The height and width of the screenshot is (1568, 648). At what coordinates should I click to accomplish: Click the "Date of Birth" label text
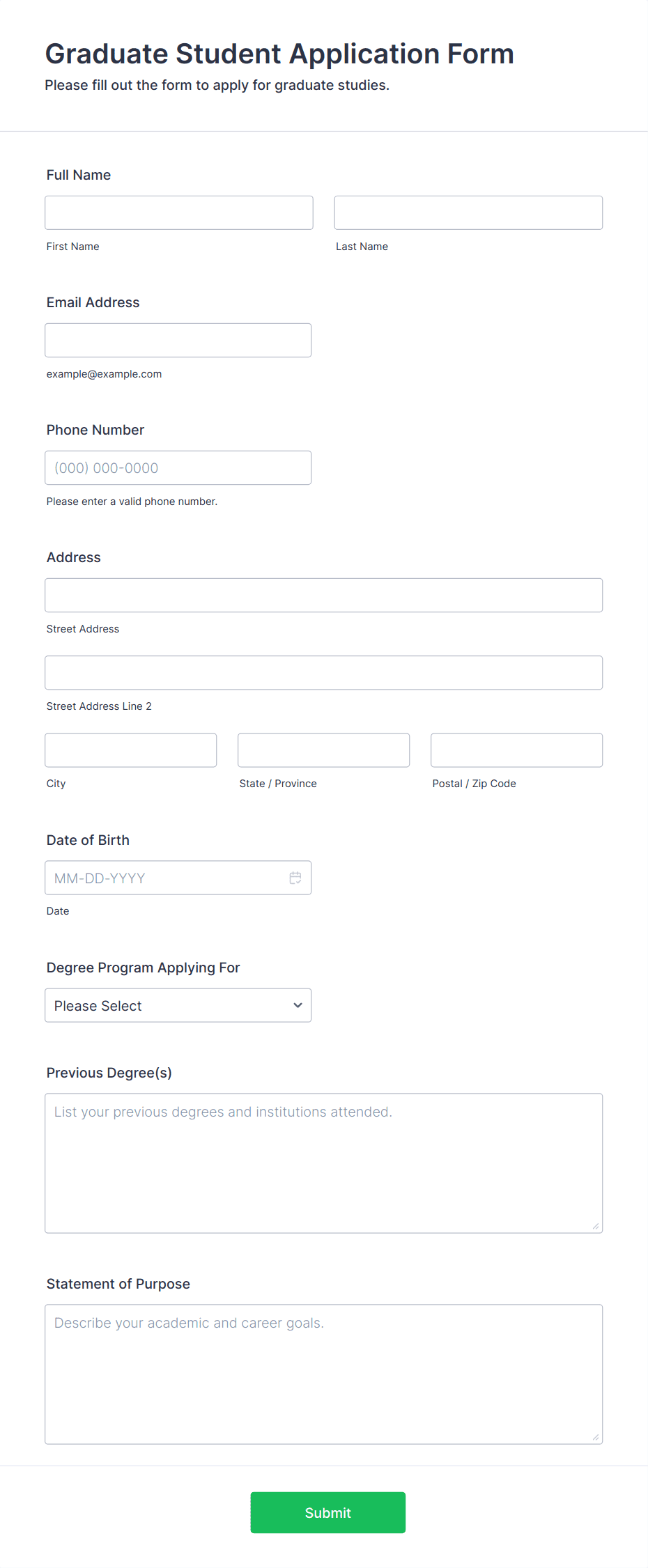(88, 840)
